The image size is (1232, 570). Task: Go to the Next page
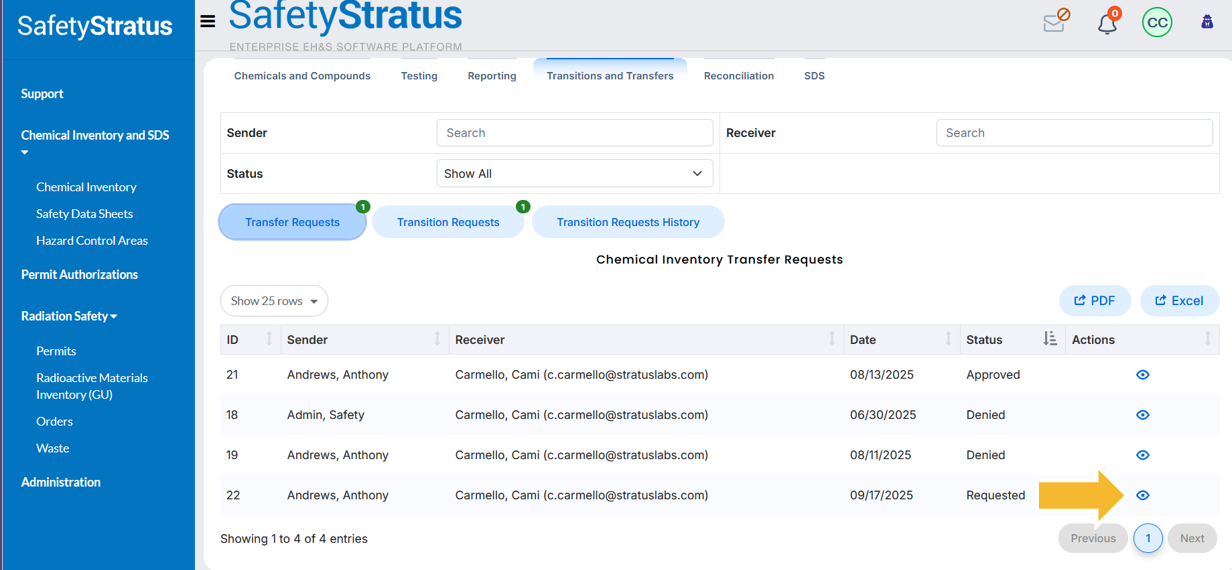(x=1192, y=538)
